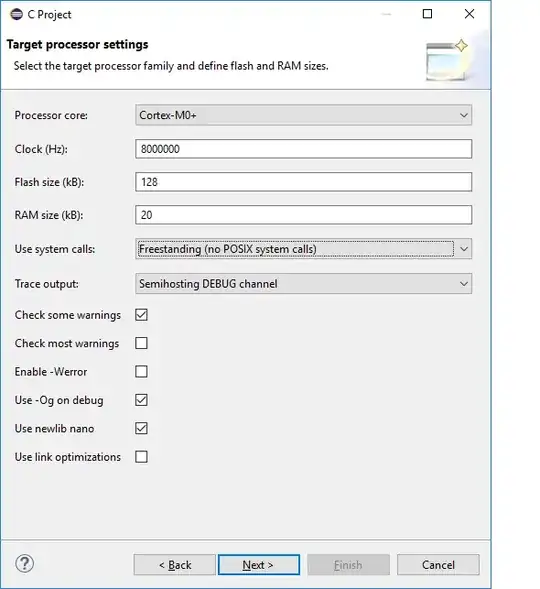Screen dimensions: 540x589
Task: Enable the Check most warnings checkbox
Action: (141, 343)
